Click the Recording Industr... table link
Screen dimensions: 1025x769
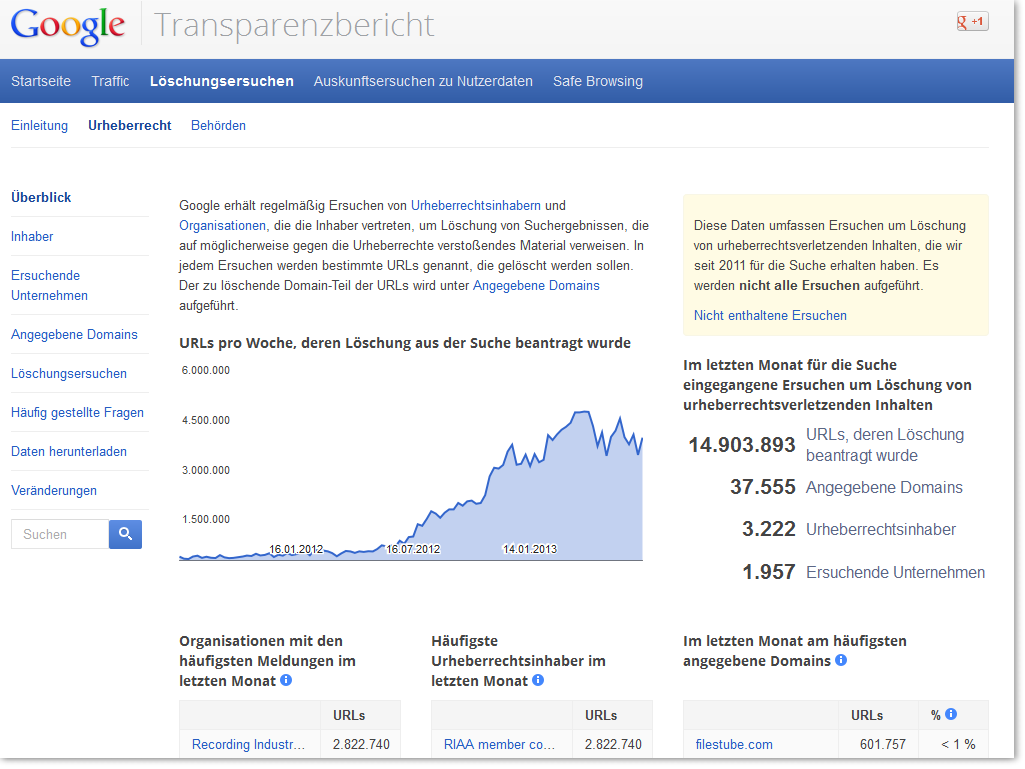coord(248,745)
